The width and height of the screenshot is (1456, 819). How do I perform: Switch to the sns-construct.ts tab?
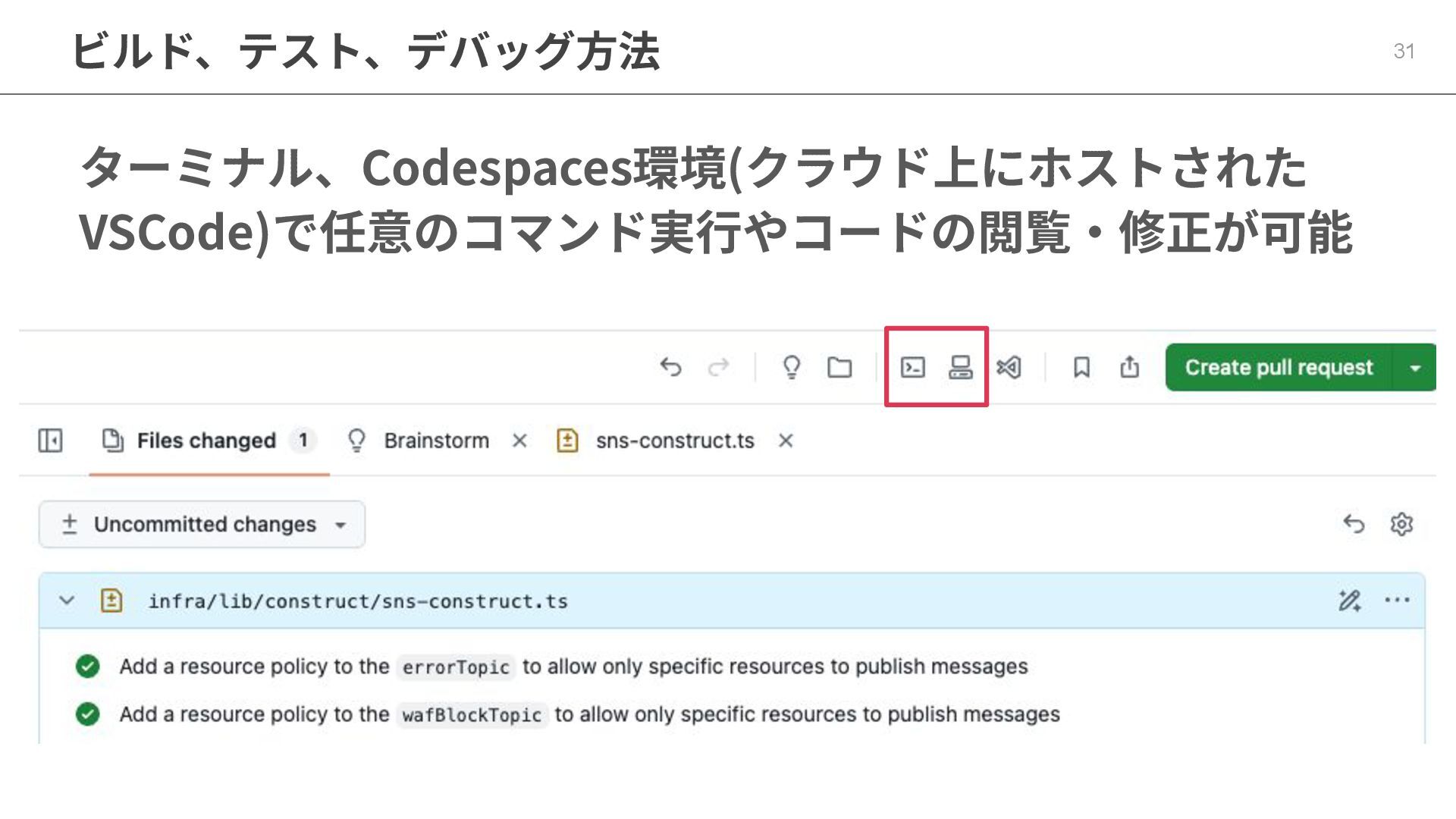673,441
